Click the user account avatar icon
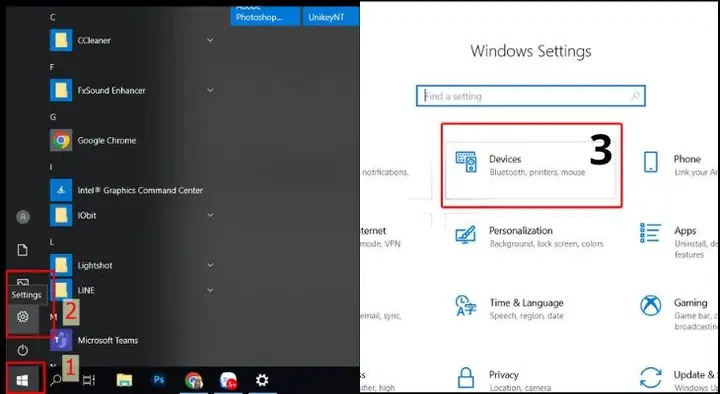720x394 pixels. (22, 216)
